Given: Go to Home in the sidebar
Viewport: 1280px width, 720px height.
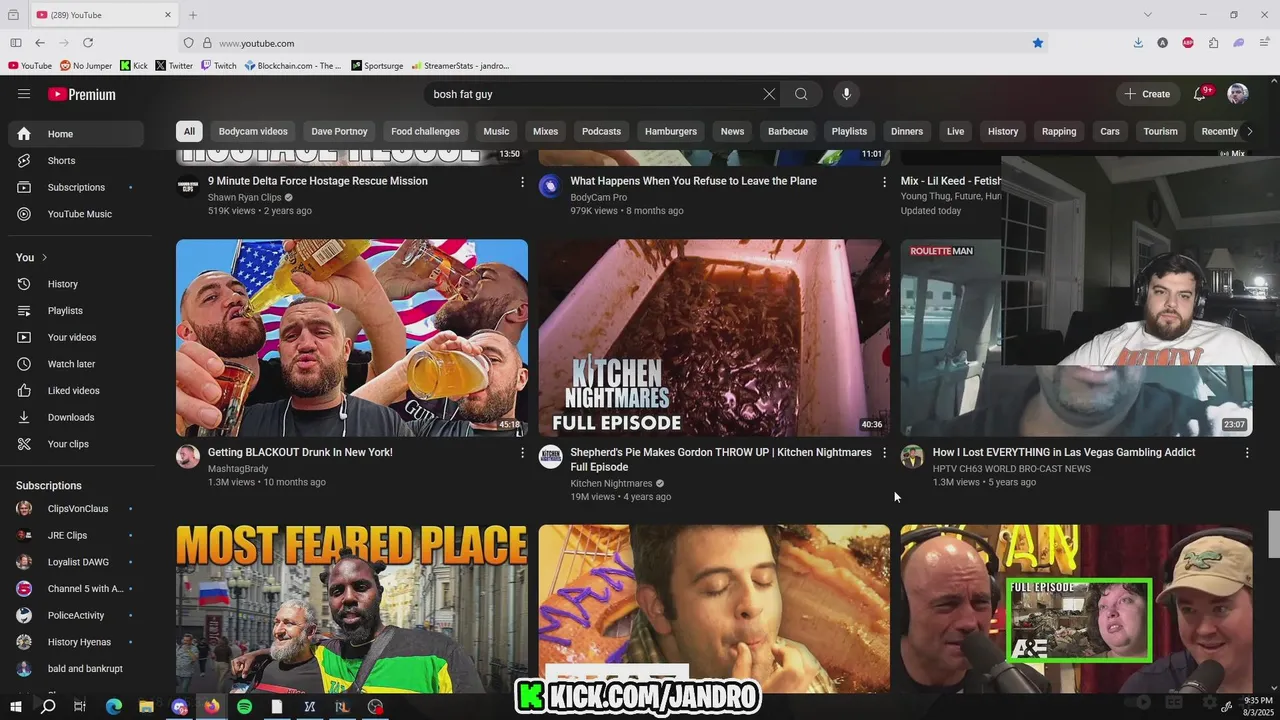Looking at the screenshot, I should tap(76, 134).
